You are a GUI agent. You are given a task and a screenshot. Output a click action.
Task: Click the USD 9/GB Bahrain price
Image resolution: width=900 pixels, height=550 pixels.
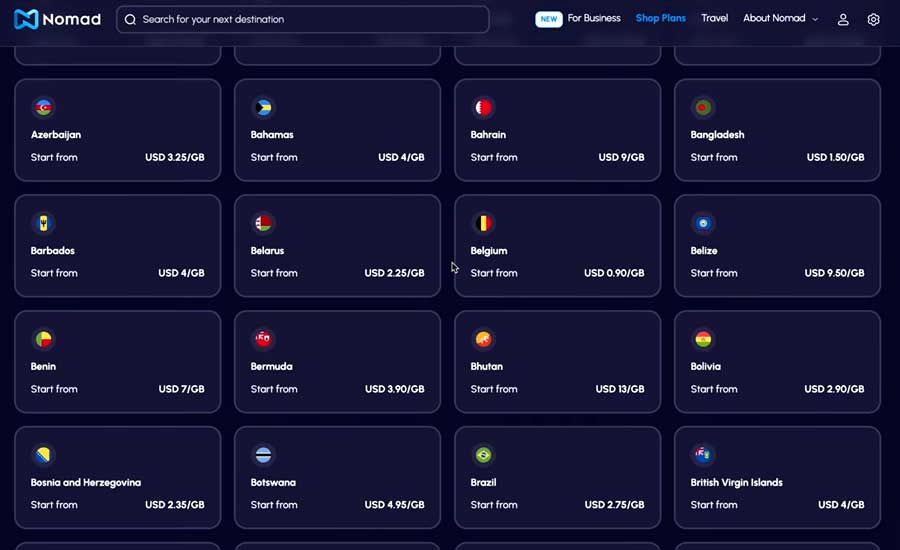pyautogui.click(x=621, y=157)
